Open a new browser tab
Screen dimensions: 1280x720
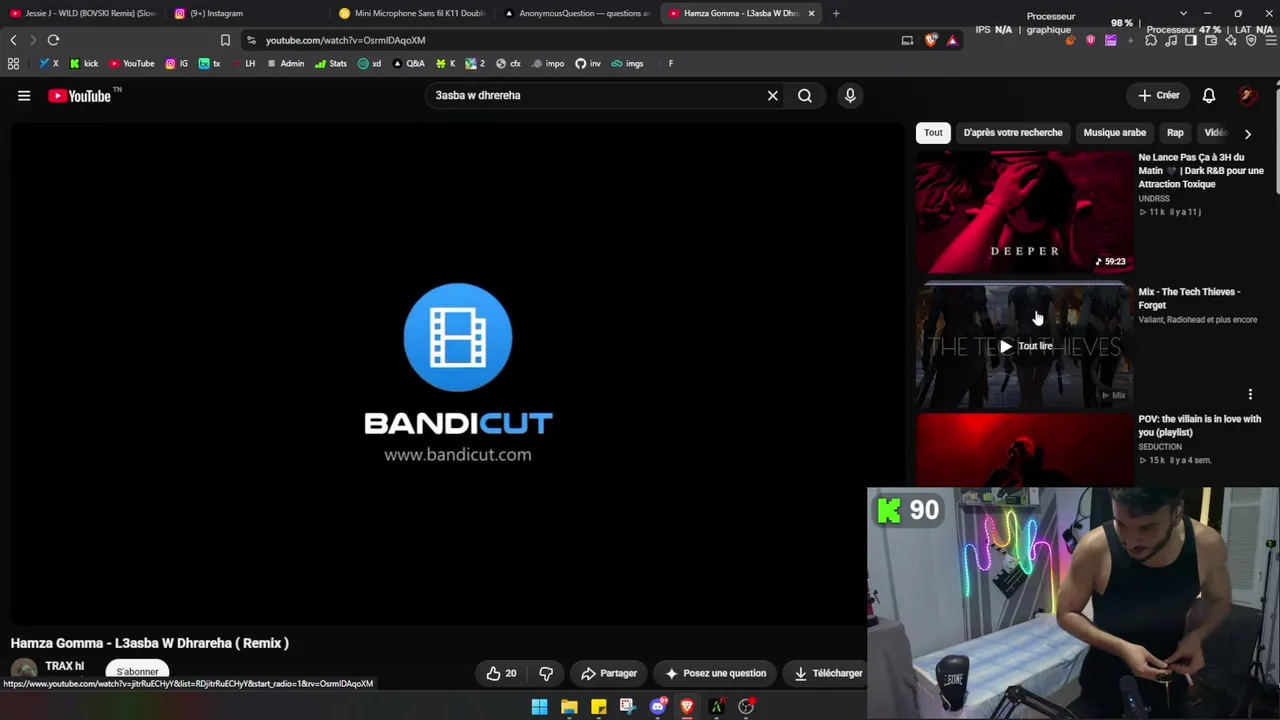coord(836,13)
